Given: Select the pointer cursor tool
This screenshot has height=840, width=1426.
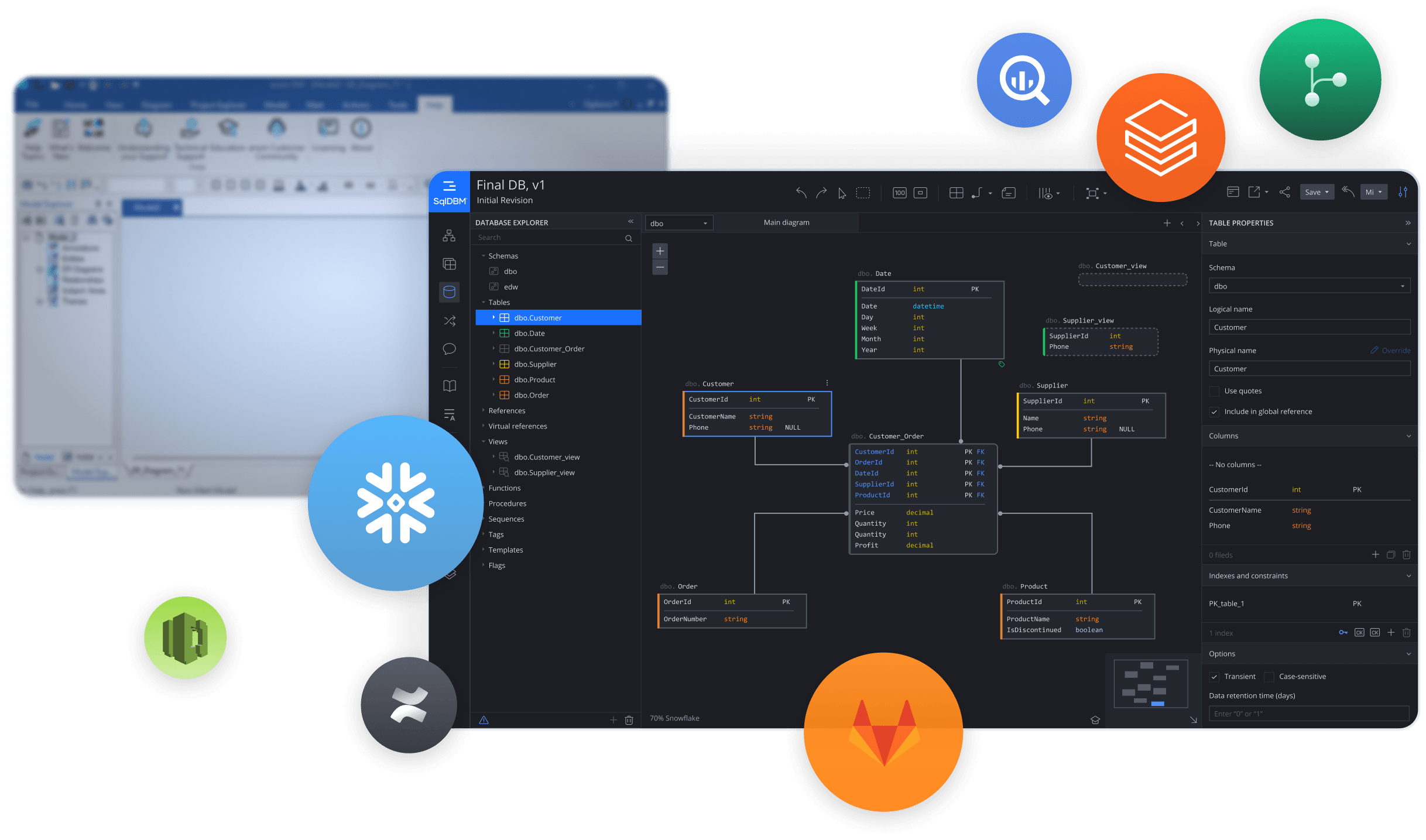Looking at the screenshot, I should pos(842,193).
